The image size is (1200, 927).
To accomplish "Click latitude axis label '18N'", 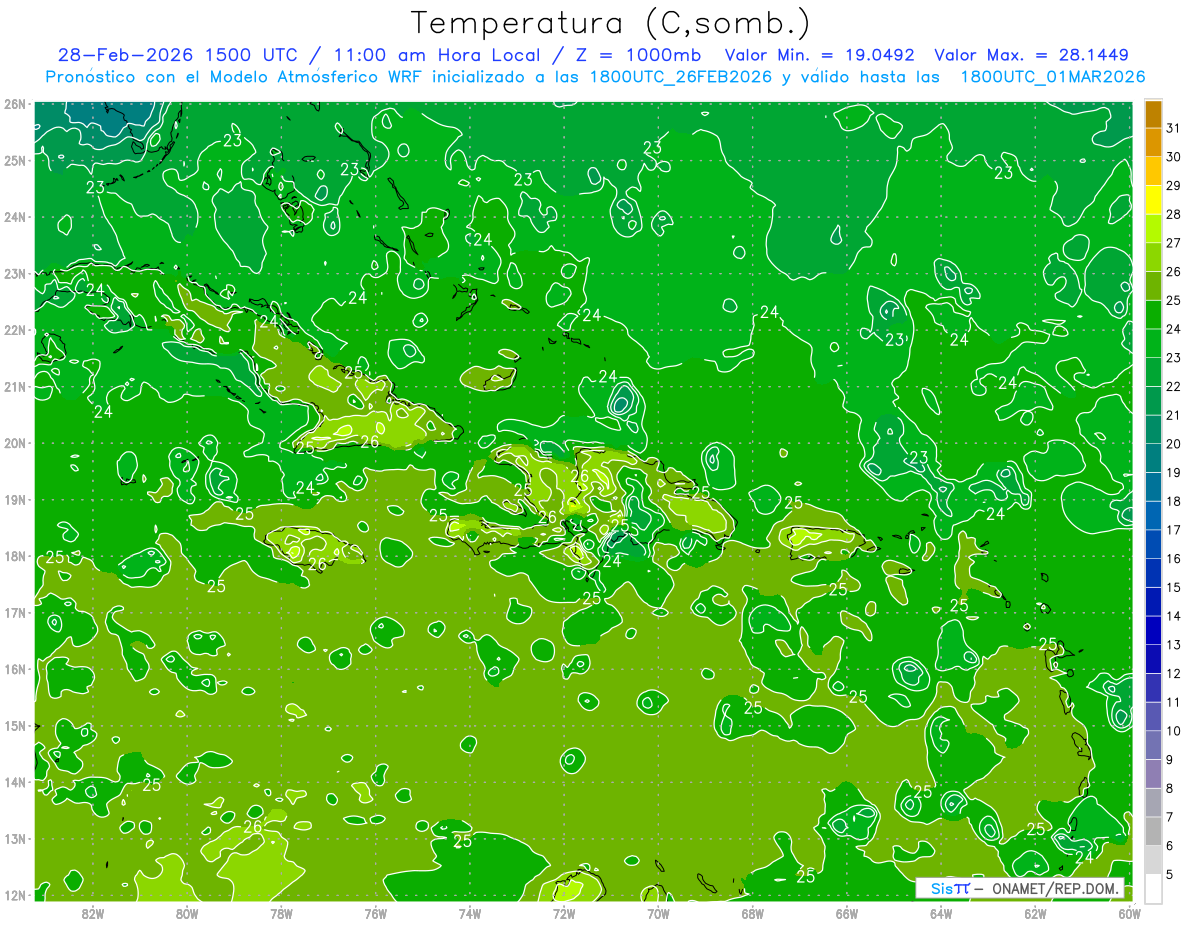I will coord(14,556).
